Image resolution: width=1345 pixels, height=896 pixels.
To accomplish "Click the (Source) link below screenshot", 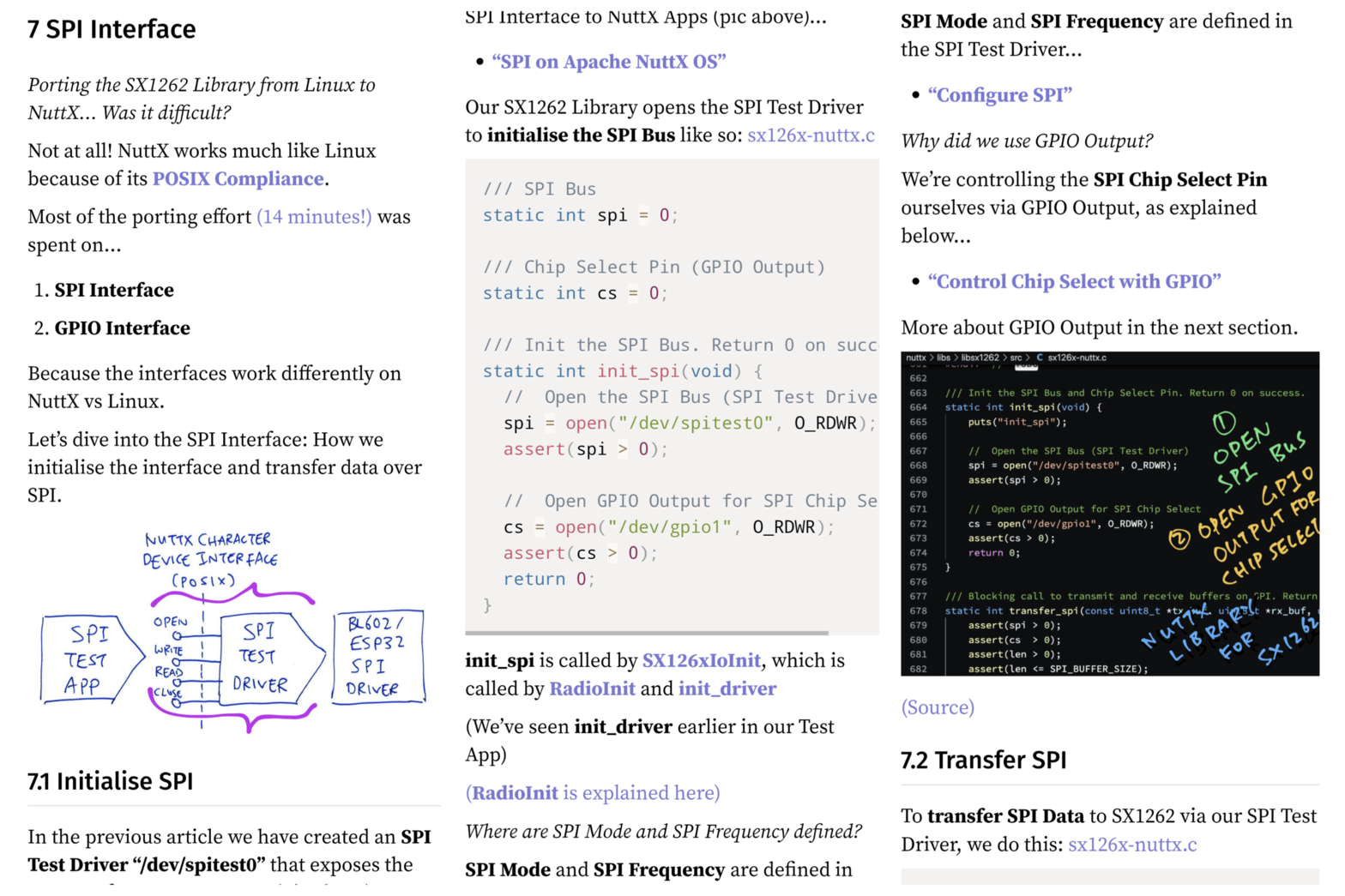I will pyautogui.click(x=938, y=707).
